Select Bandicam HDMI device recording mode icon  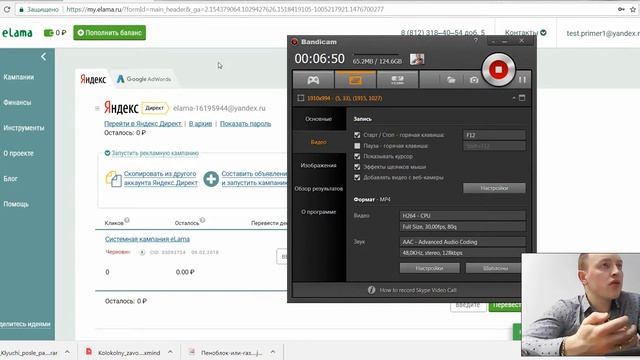397,80
